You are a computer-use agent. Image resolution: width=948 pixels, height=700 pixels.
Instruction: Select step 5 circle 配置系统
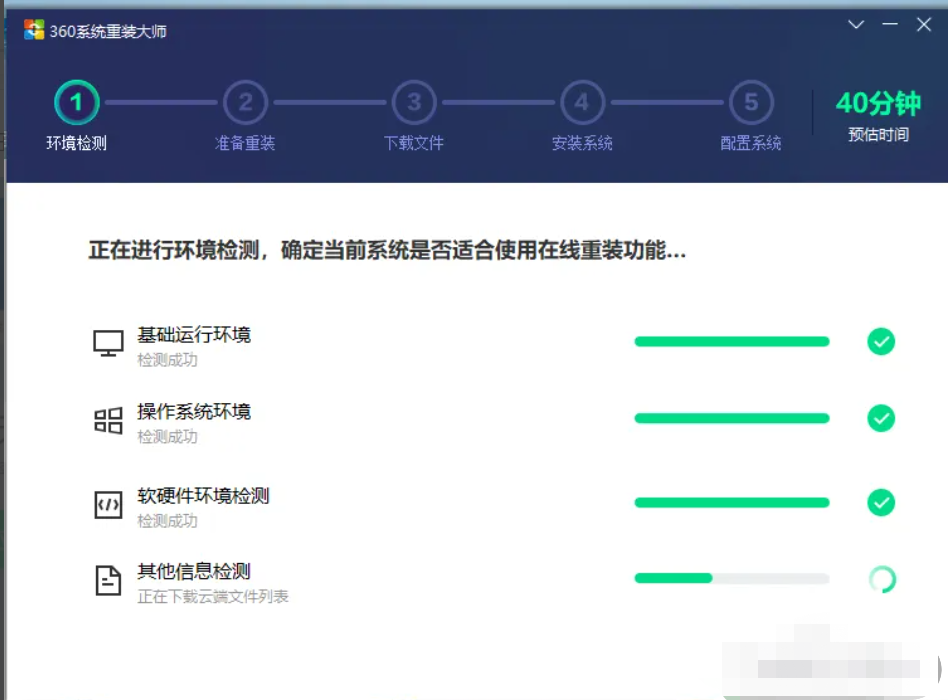751,102
